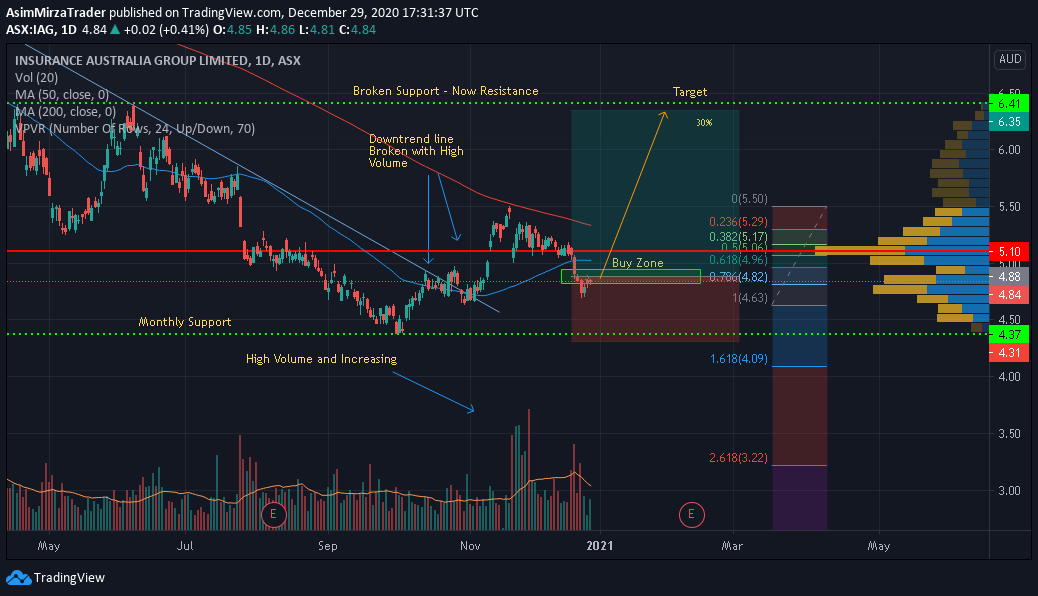The image size is (1038, 596).
Task: Click the ASX:IAG ticker in header
Action: pyautogui.click(x=31, y=30)
